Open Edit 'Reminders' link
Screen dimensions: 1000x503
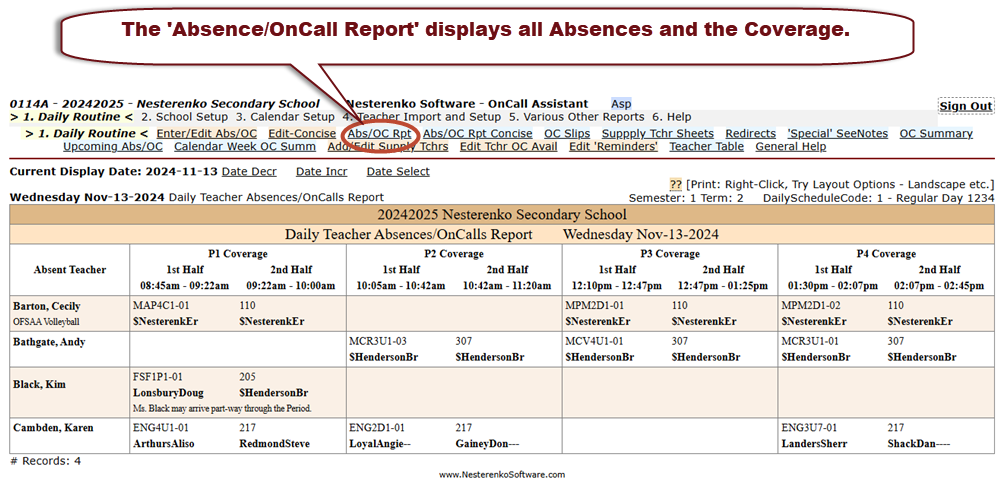point(613,147)
